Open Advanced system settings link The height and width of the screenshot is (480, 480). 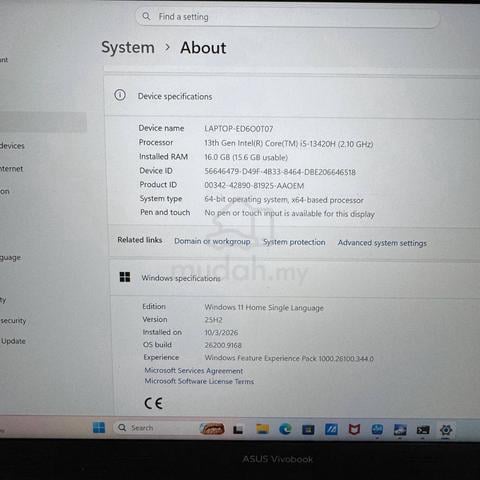pyautogui.click(x=382, y=243)
